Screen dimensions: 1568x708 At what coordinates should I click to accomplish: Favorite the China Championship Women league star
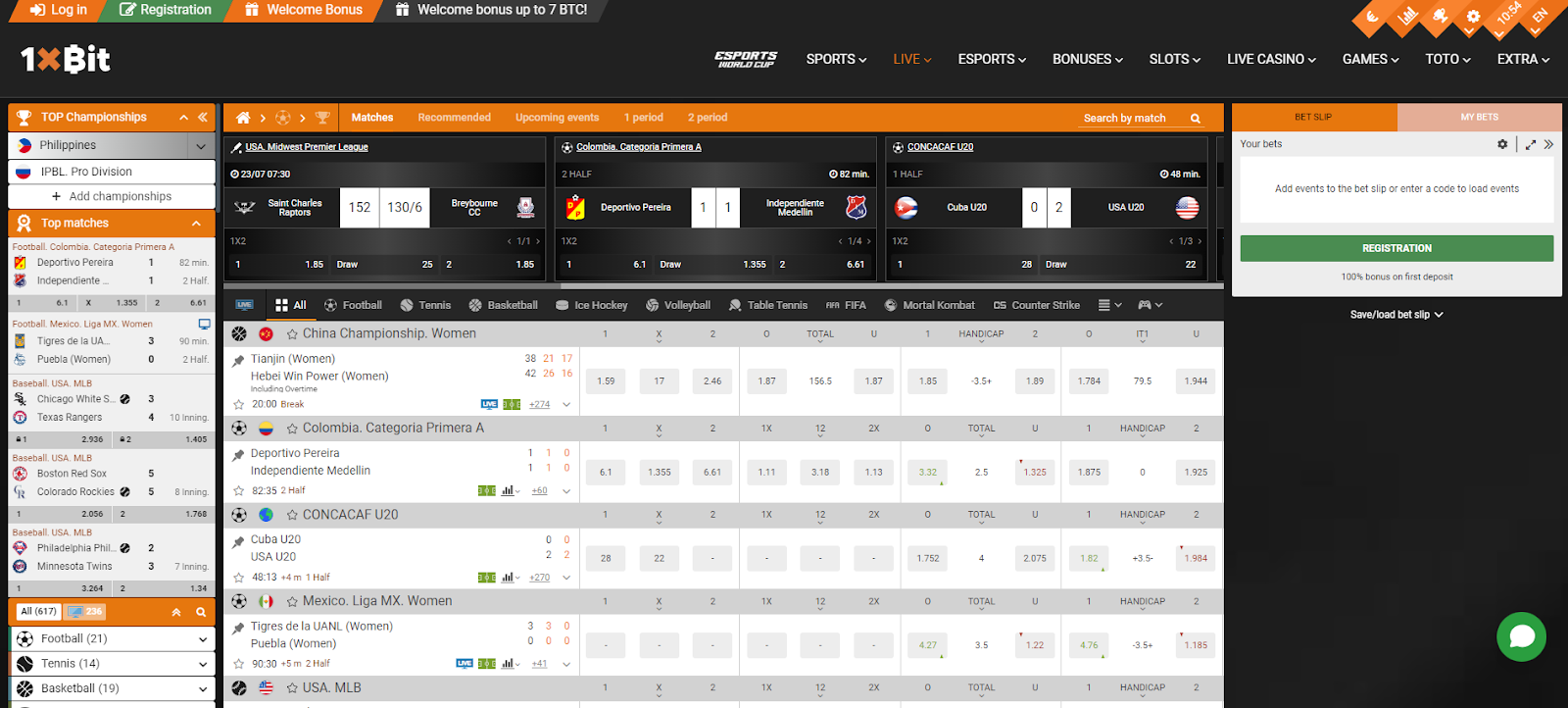292,334
